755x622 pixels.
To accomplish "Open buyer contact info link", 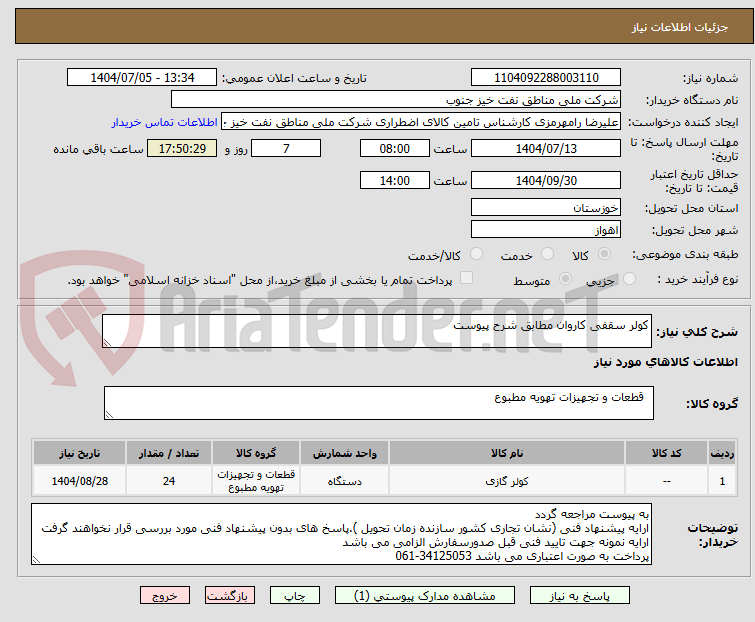I will (x=165, y=122).
